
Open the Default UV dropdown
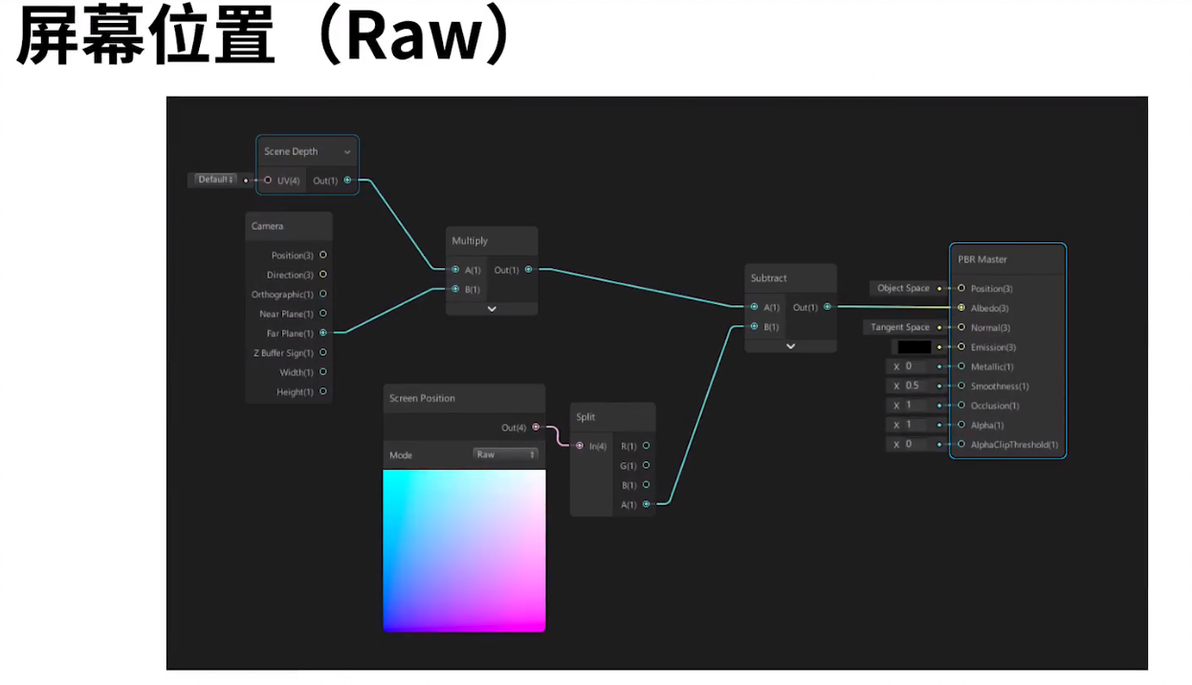tap(215, 179)
